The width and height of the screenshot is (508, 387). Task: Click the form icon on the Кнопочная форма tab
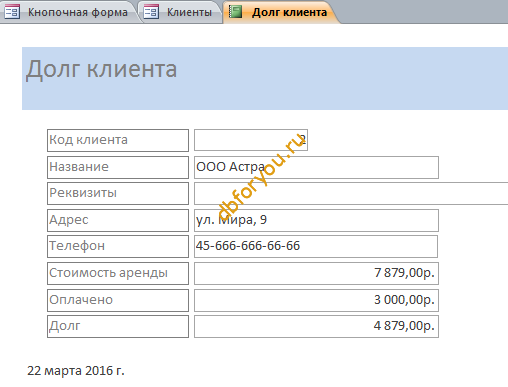pyautogui.click(x=12, y=12)
